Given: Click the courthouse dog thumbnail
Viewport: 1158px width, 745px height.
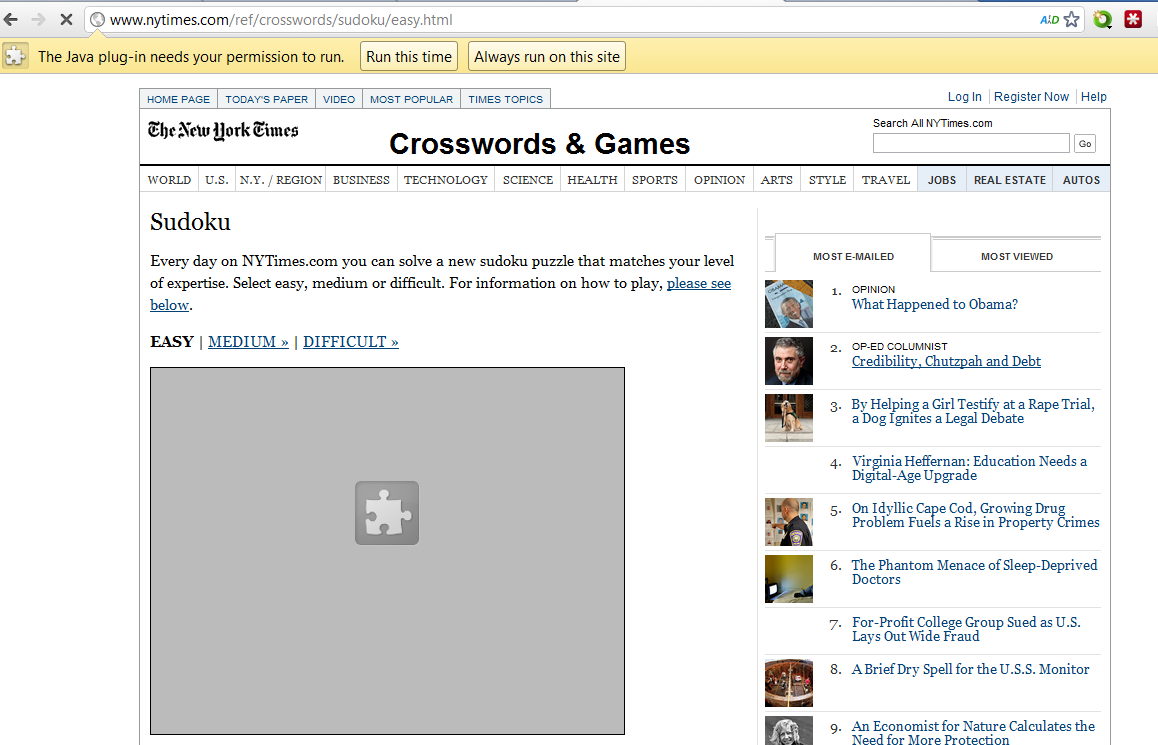Looking at the screenshot, I should tap(789, 418).
